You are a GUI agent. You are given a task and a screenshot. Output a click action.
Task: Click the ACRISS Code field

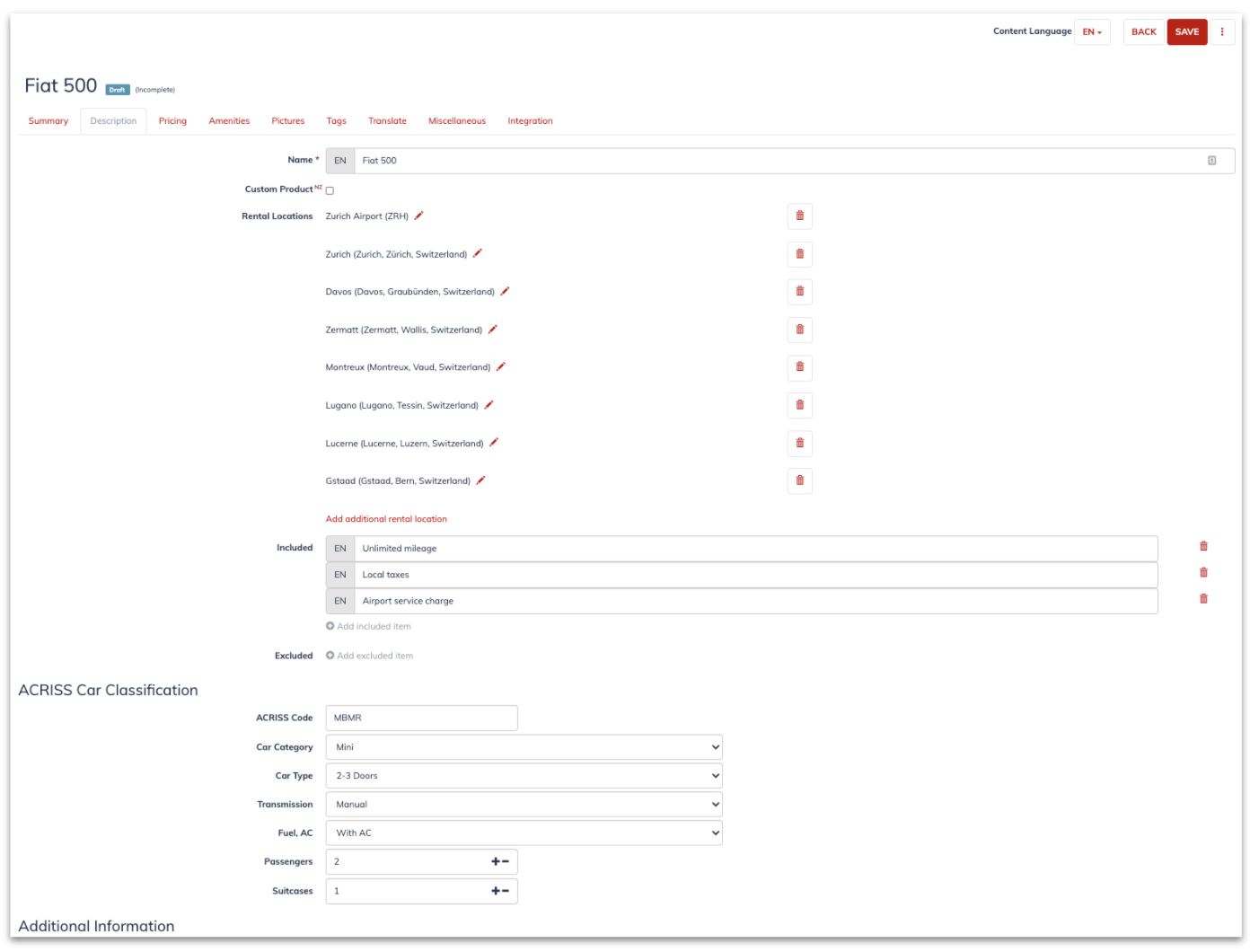click(x=422, y=718)
